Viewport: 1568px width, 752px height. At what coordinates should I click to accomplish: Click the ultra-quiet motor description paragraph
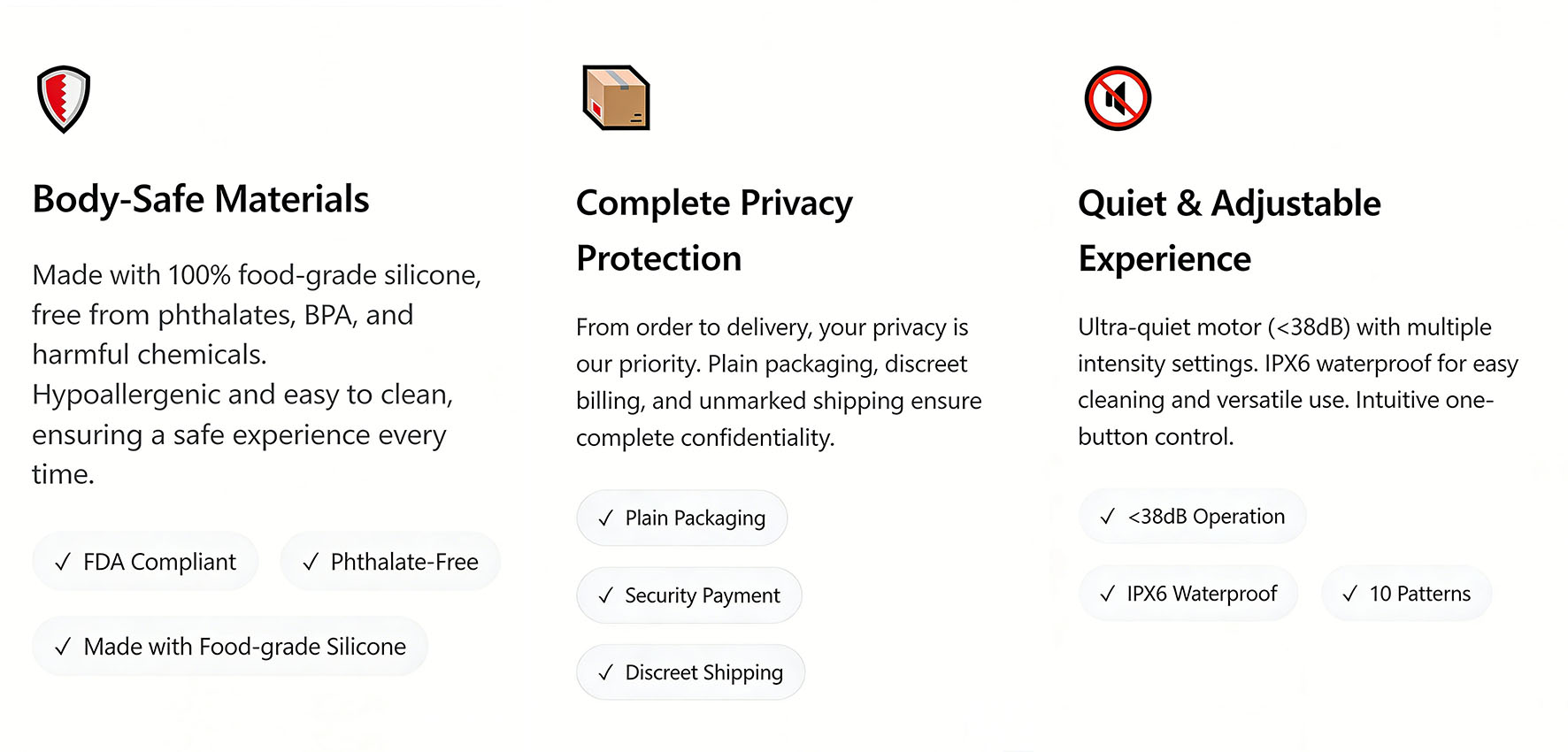(x=1297, y=381)
